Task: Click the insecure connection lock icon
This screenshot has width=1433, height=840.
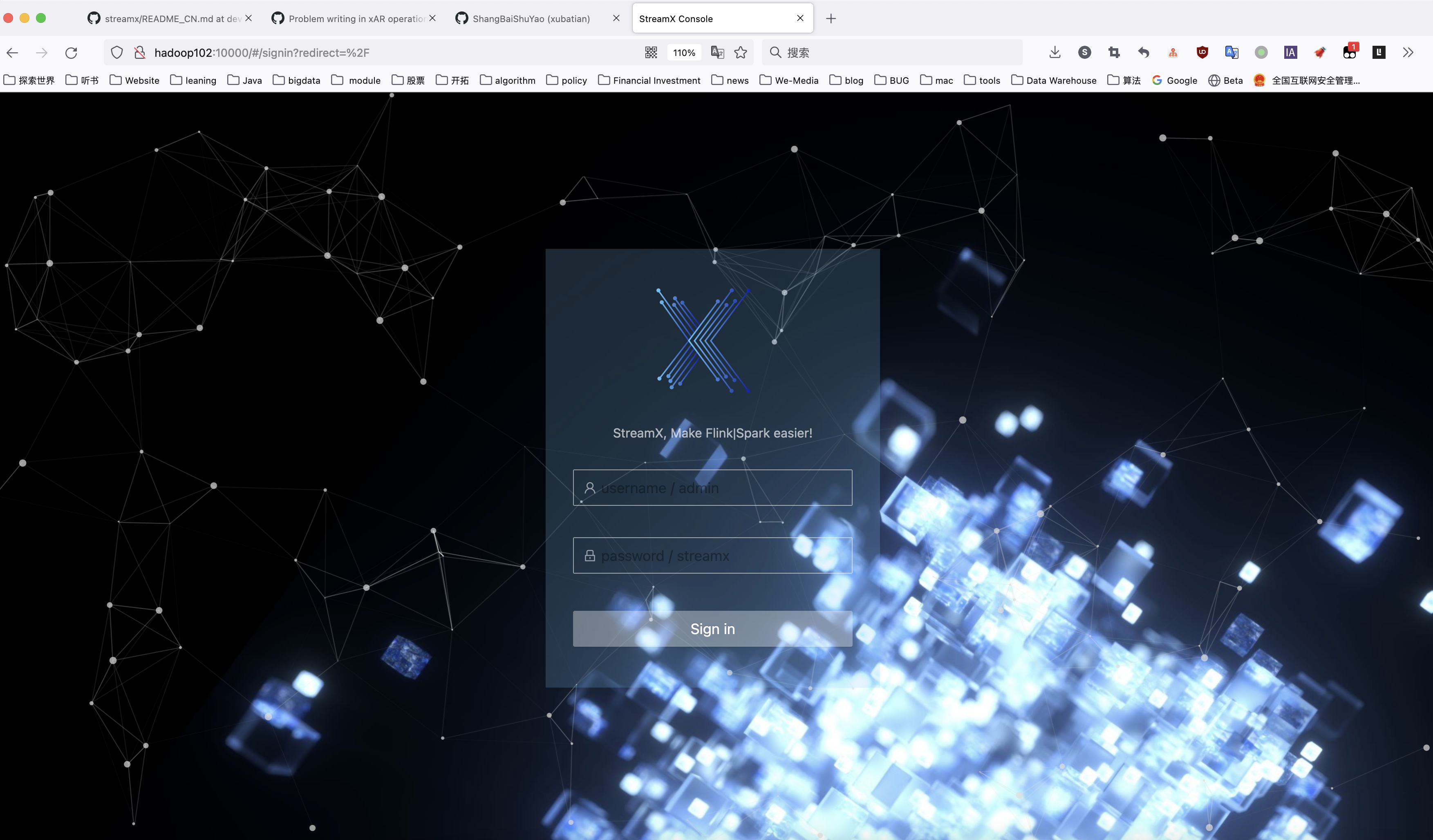Action: [x=139, y=53]
